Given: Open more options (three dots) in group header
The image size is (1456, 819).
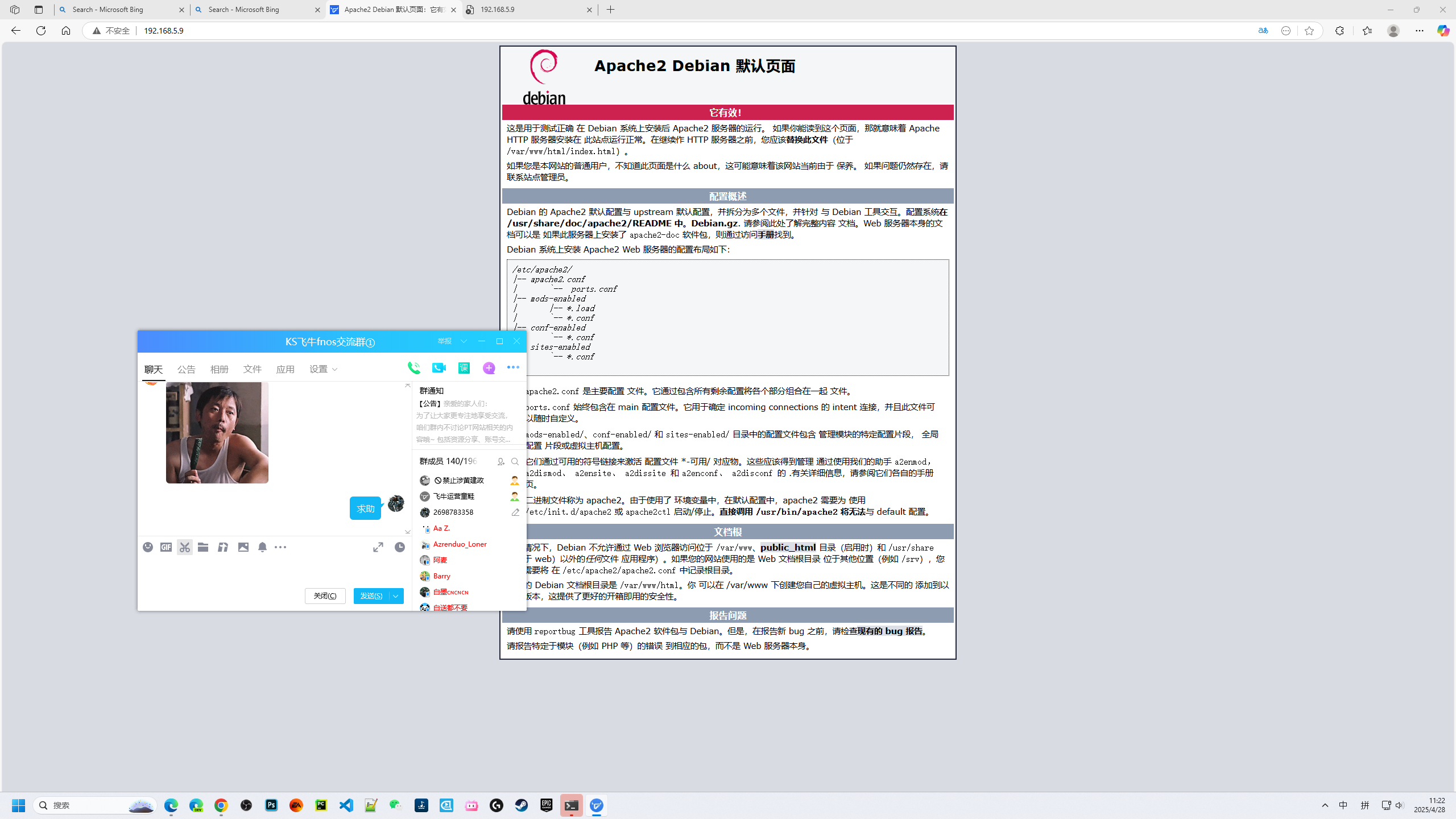Looking at the screenshot, I should pyautogui.click(x=513, y=367).
